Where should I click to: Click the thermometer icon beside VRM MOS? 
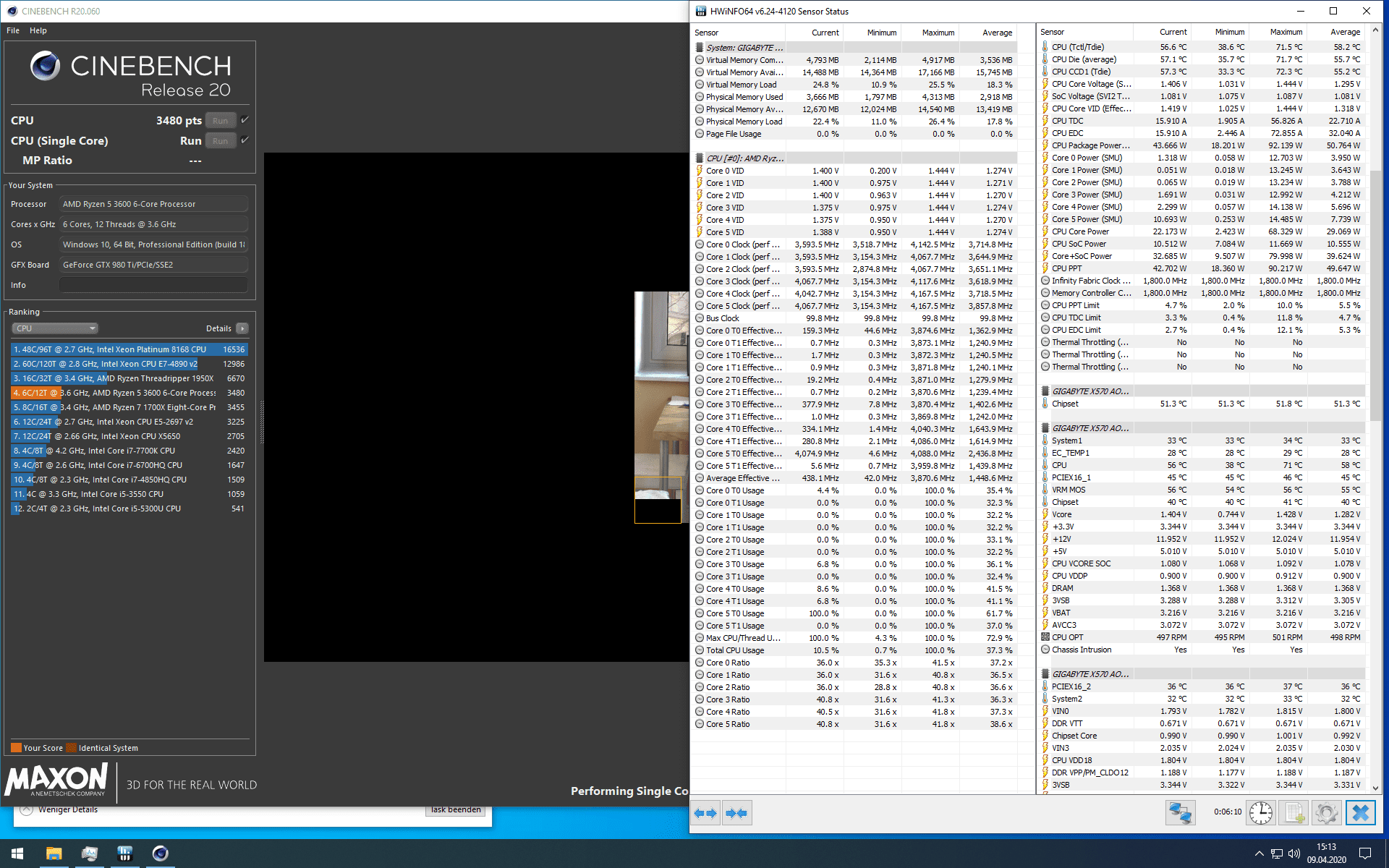[1045, 490]
